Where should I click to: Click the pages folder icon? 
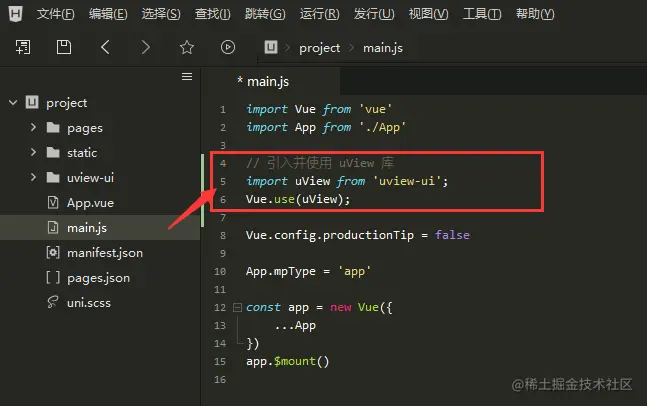pyautogui.click(x=53, y=127)
